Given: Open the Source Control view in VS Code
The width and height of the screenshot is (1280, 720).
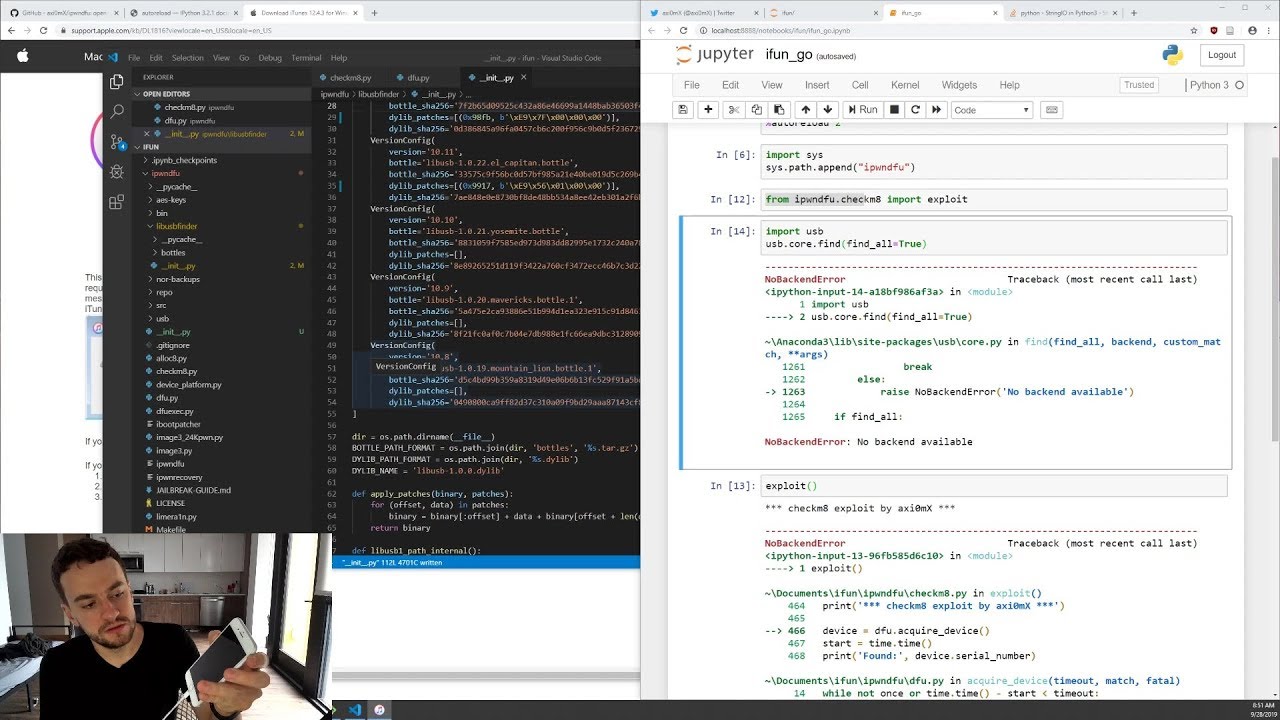Looking at the screenshot, I should 117,142.
